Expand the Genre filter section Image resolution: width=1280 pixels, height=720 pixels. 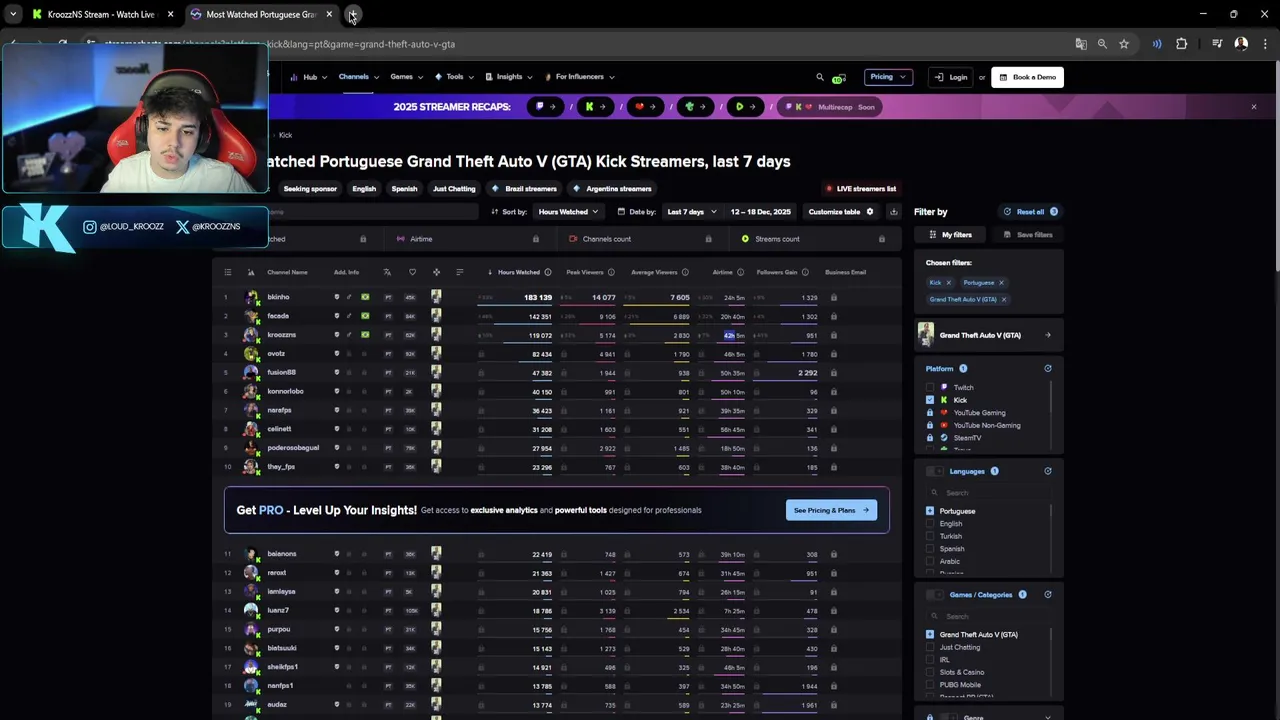point(1048,717)
